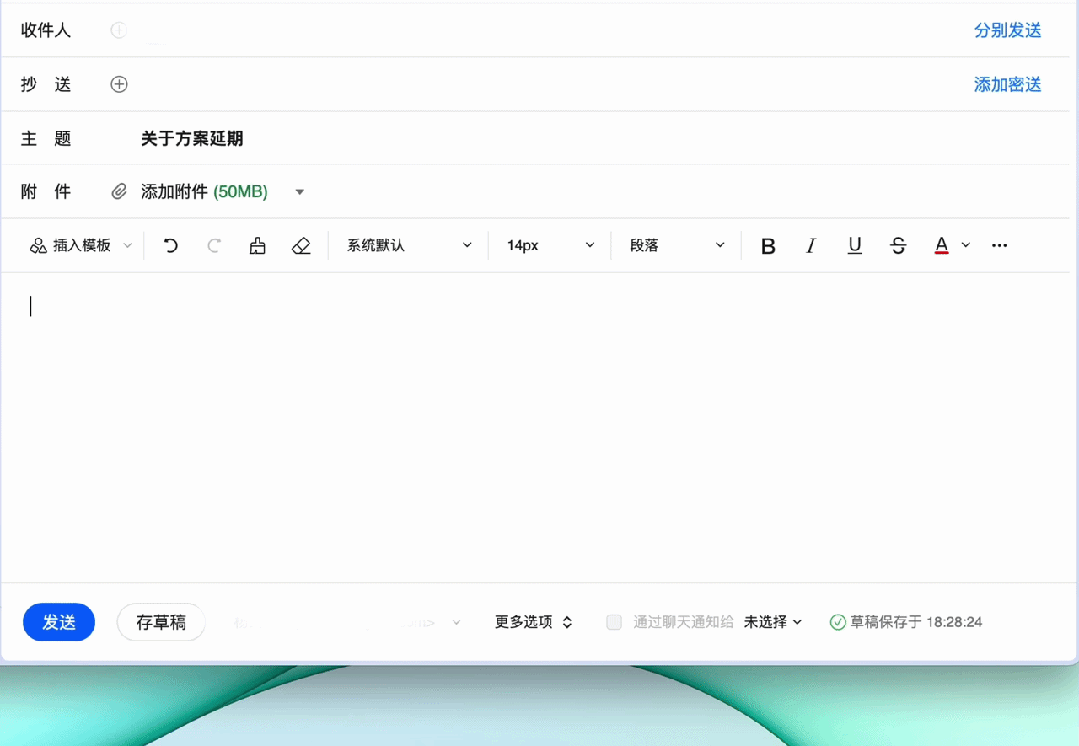Click the add-recipient plus icon beside 收件人

point(118,30)
